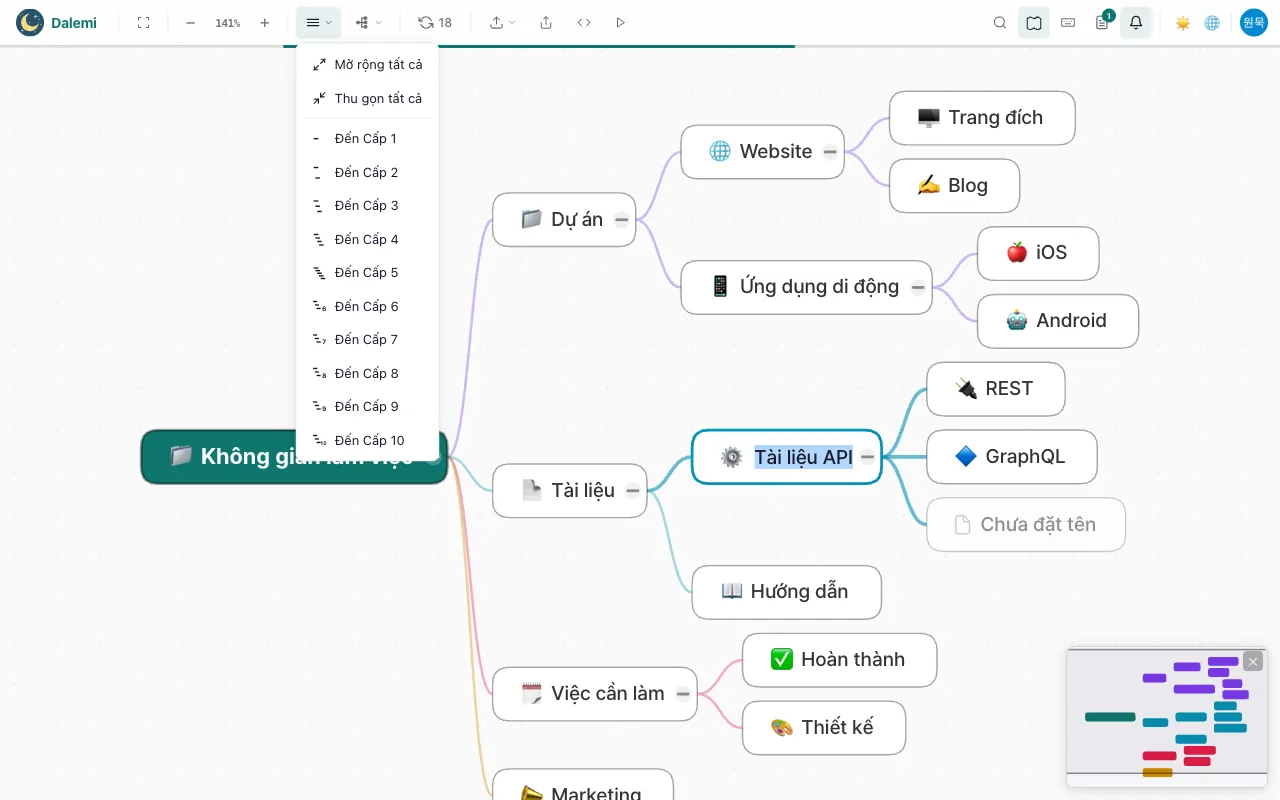Screen dimensions: 1280x800
Task: Select 'Mở rộng tất cả' menu item
Action: 367,64
